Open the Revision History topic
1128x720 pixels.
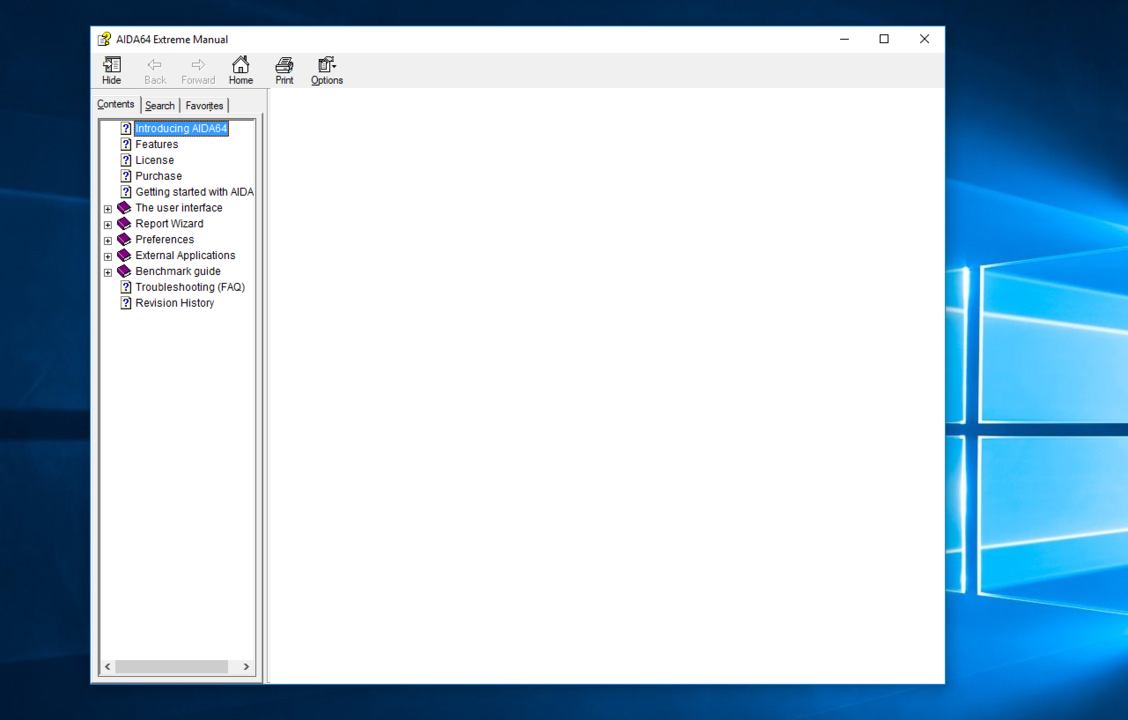click(x=175, y=303)
